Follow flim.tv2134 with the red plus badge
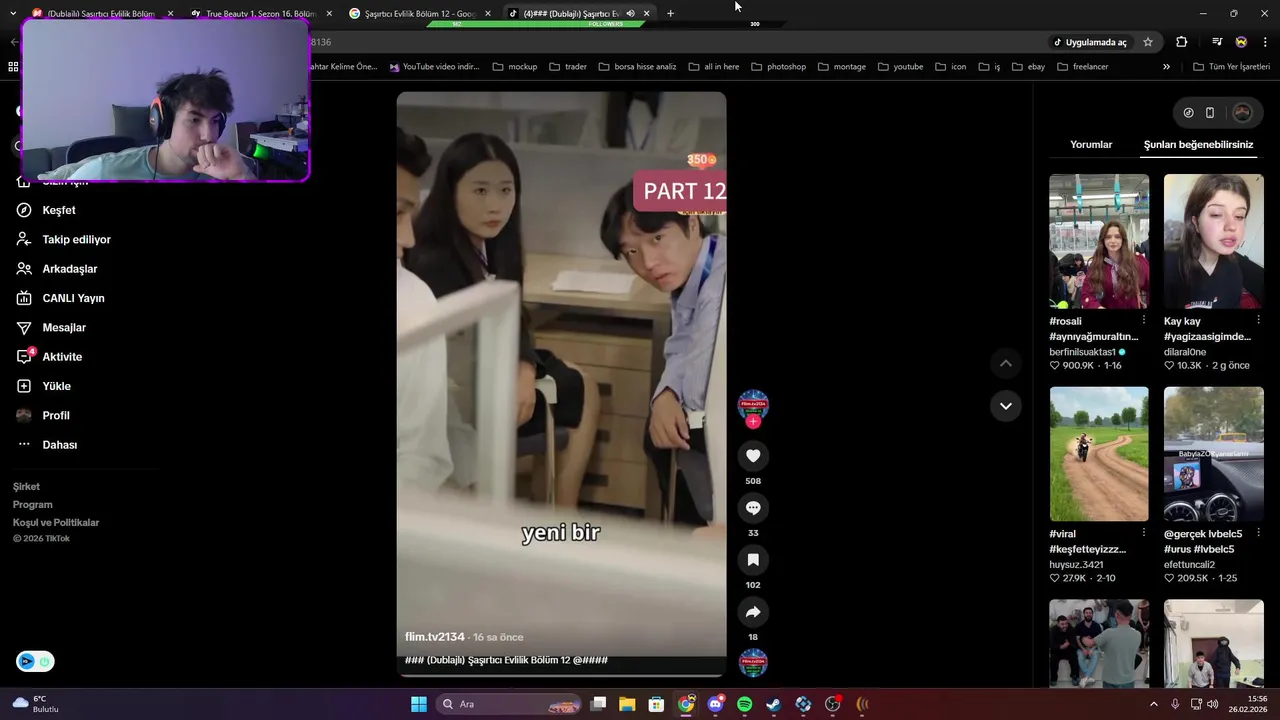This screenshot has height=720, width=1280. 753,422
